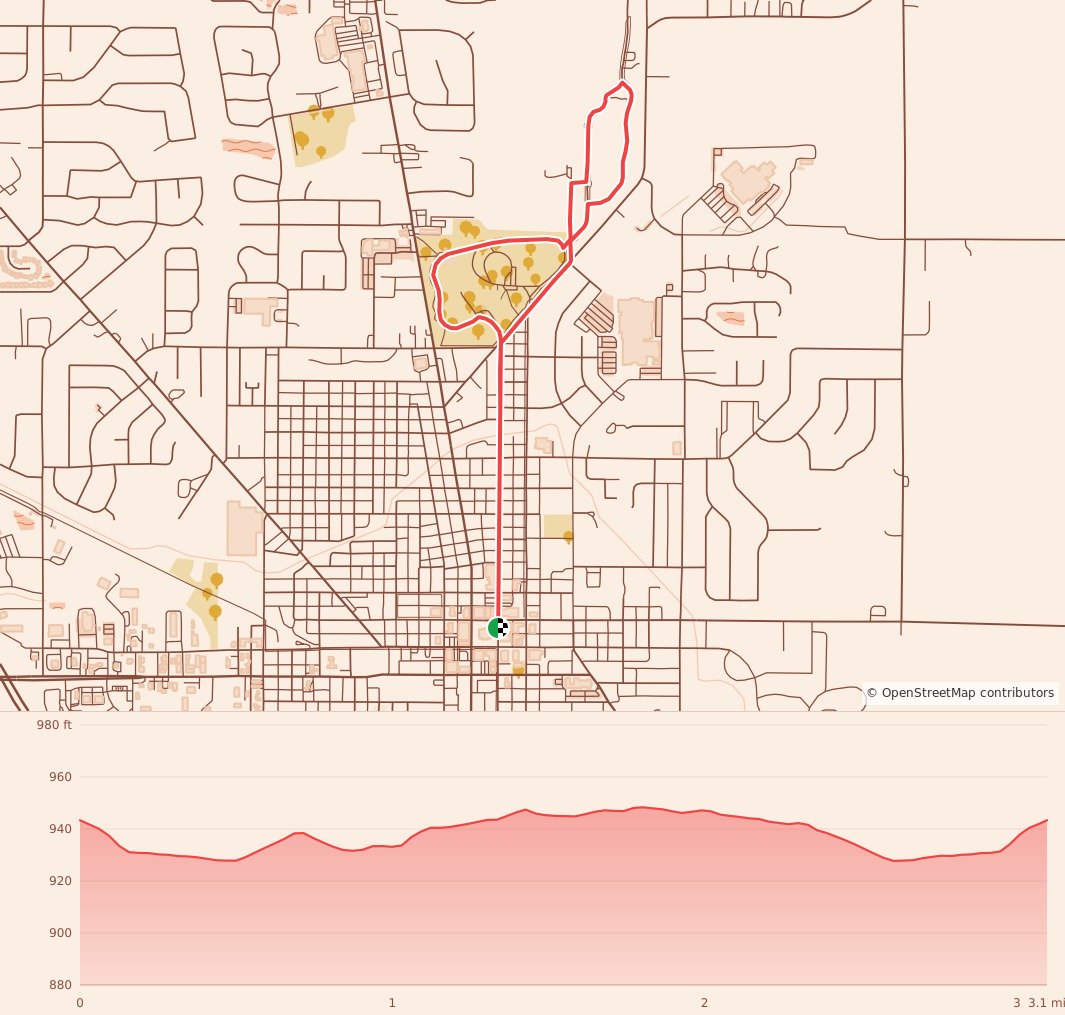Click the 0 mile tick on distance axis
The width and height of the screenshot is (1065, 1015).
pyautogui.click(x=80, y=1002)
